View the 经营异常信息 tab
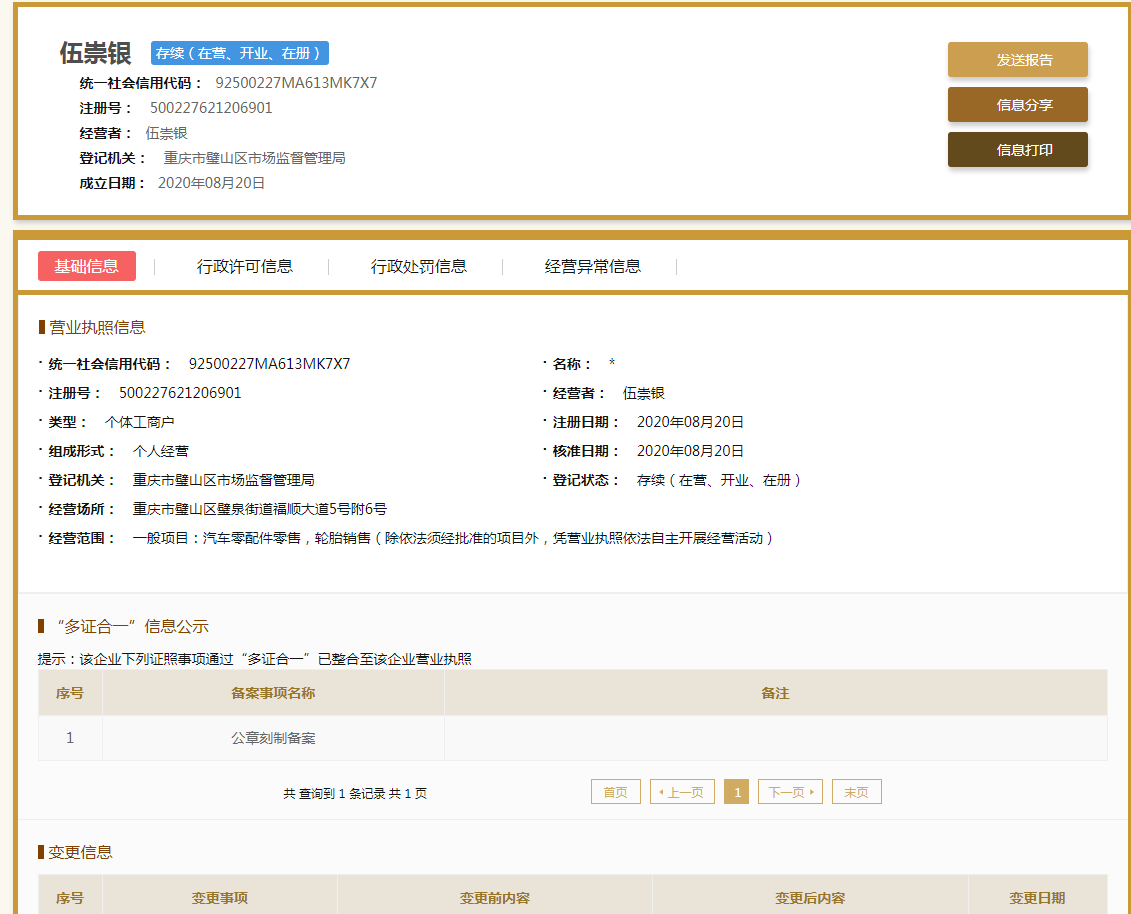The height and width of the screenshot is (914, 1131). coord(592,266)
